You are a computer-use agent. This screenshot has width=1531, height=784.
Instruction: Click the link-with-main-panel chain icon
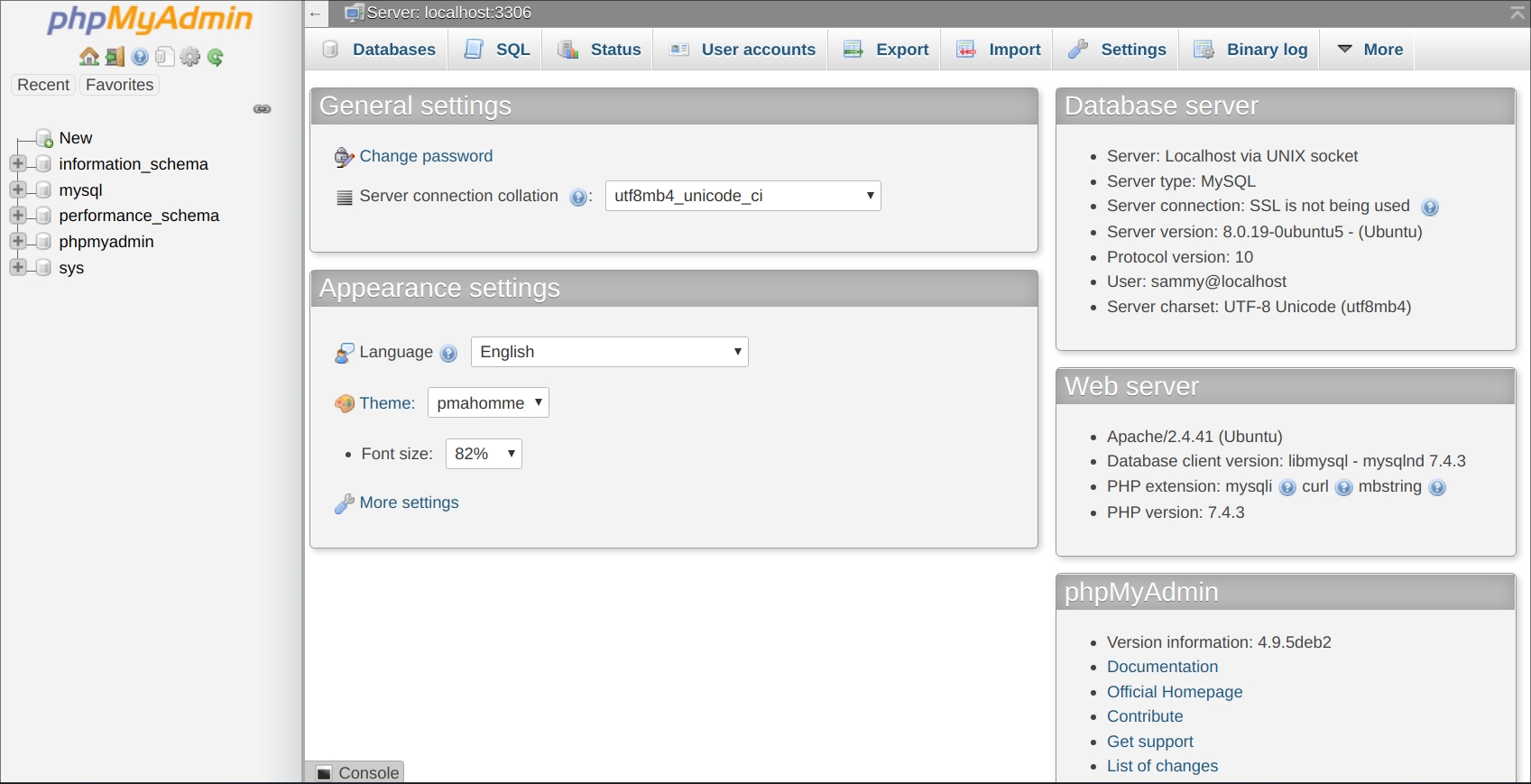[263, 109]
